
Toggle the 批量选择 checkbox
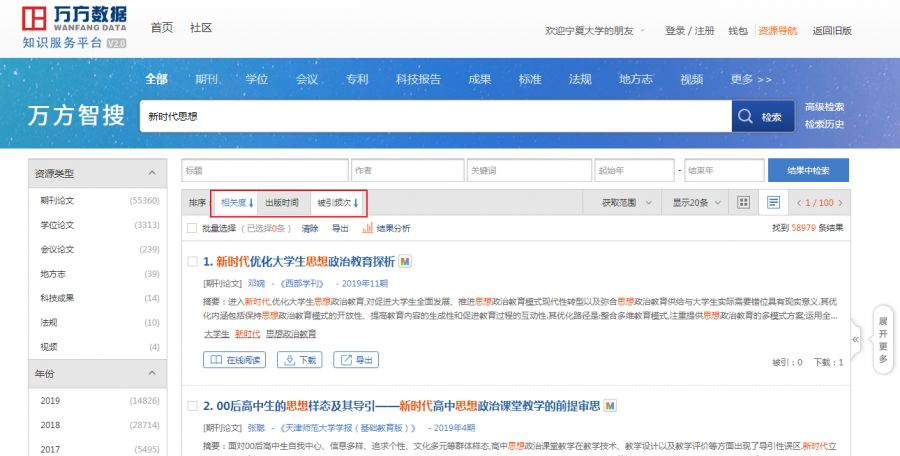coord(192,228)
